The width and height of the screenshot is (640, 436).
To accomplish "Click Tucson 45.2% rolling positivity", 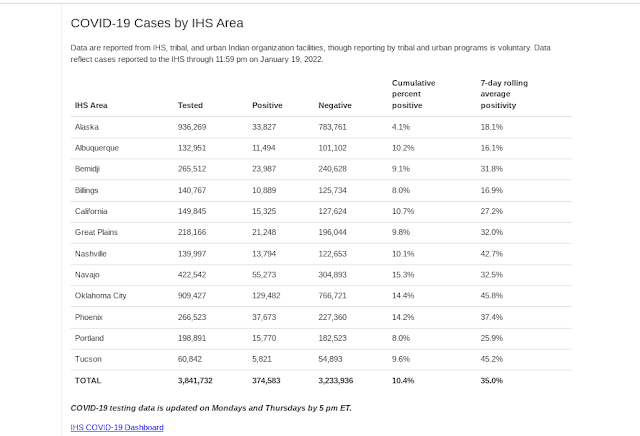I will click(x=491, y=359).
